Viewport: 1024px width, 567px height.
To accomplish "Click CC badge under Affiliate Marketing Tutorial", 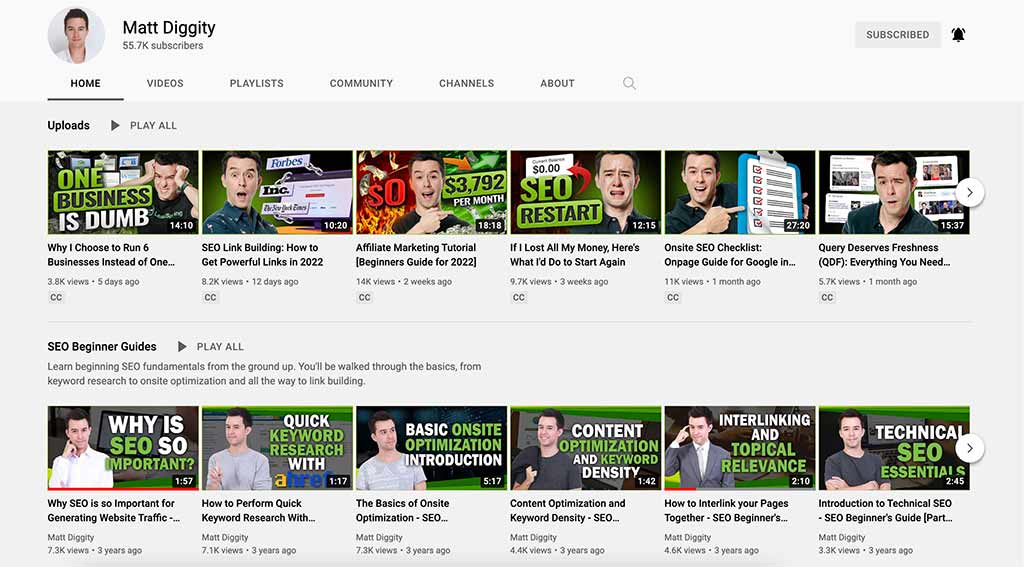I will (x=364, y=297).
